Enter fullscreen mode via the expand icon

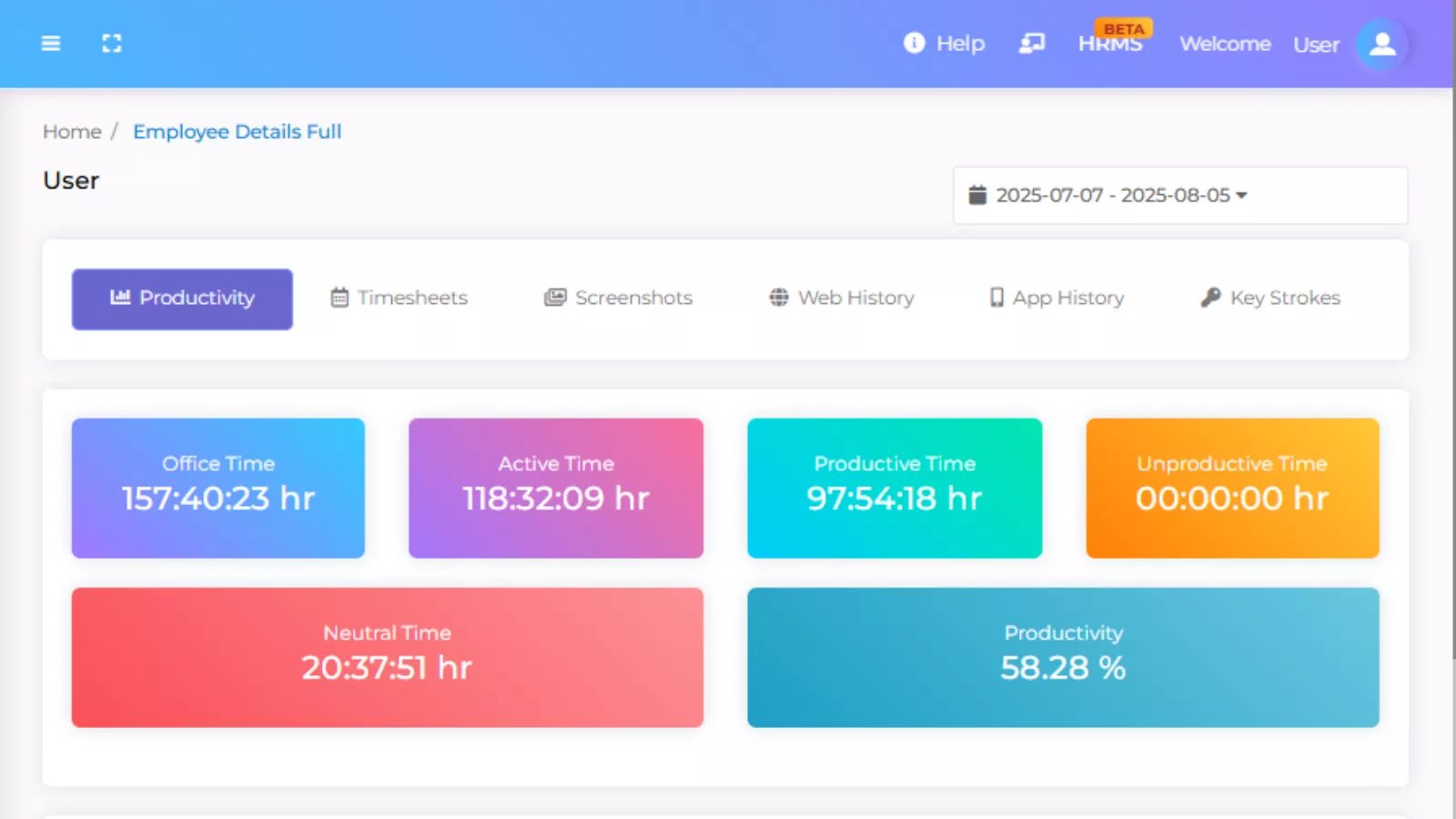click(112, 43)
